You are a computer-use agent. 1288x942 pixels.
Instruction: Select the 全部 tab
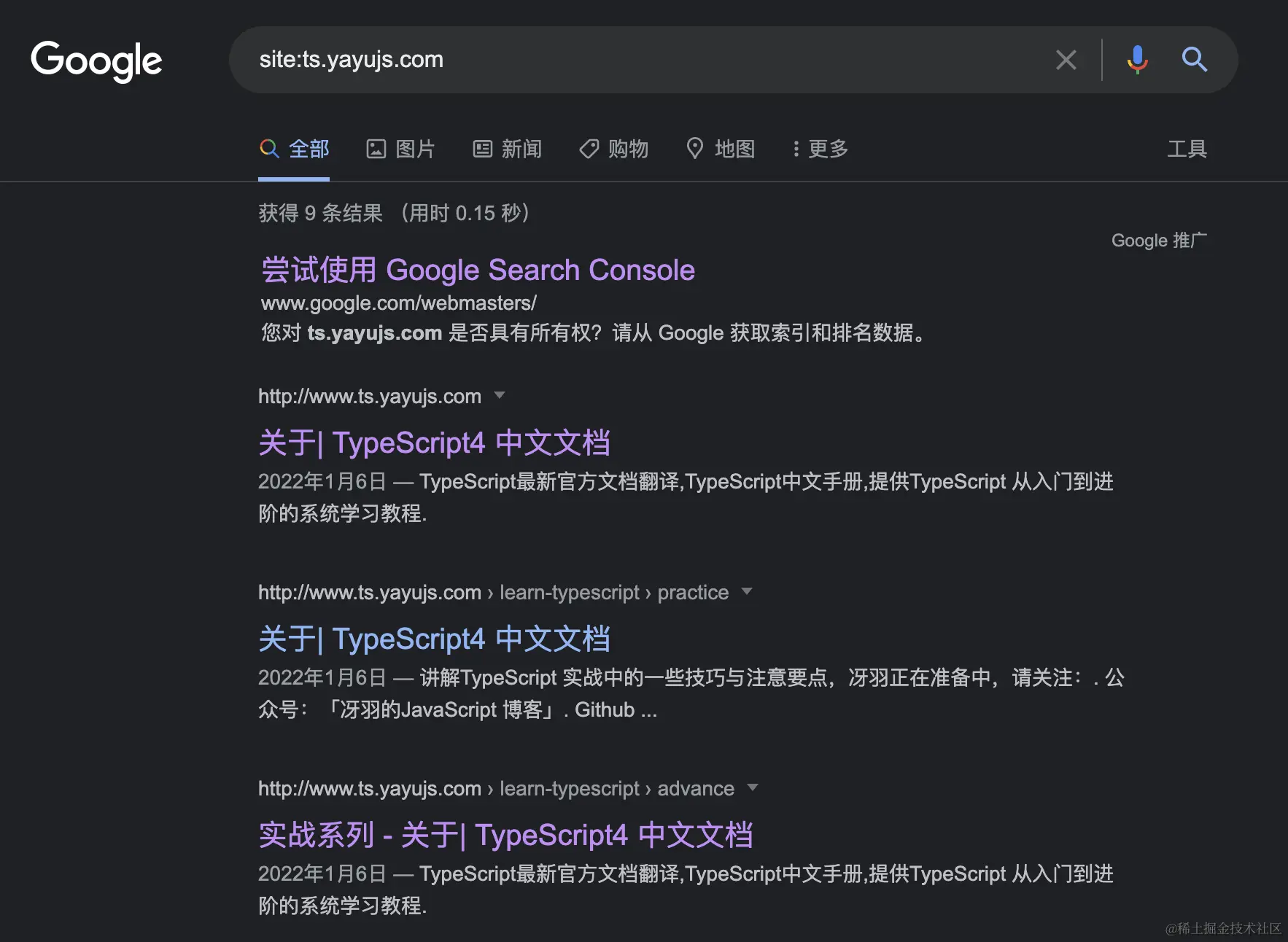tap(294, 149)
